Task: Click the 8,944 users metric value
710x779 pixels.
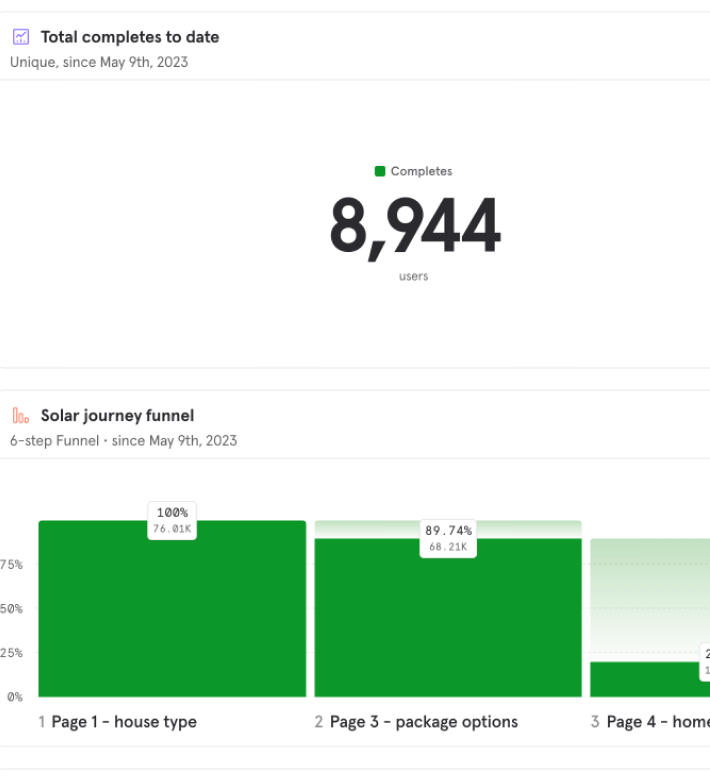Action: tap(414, 227)
